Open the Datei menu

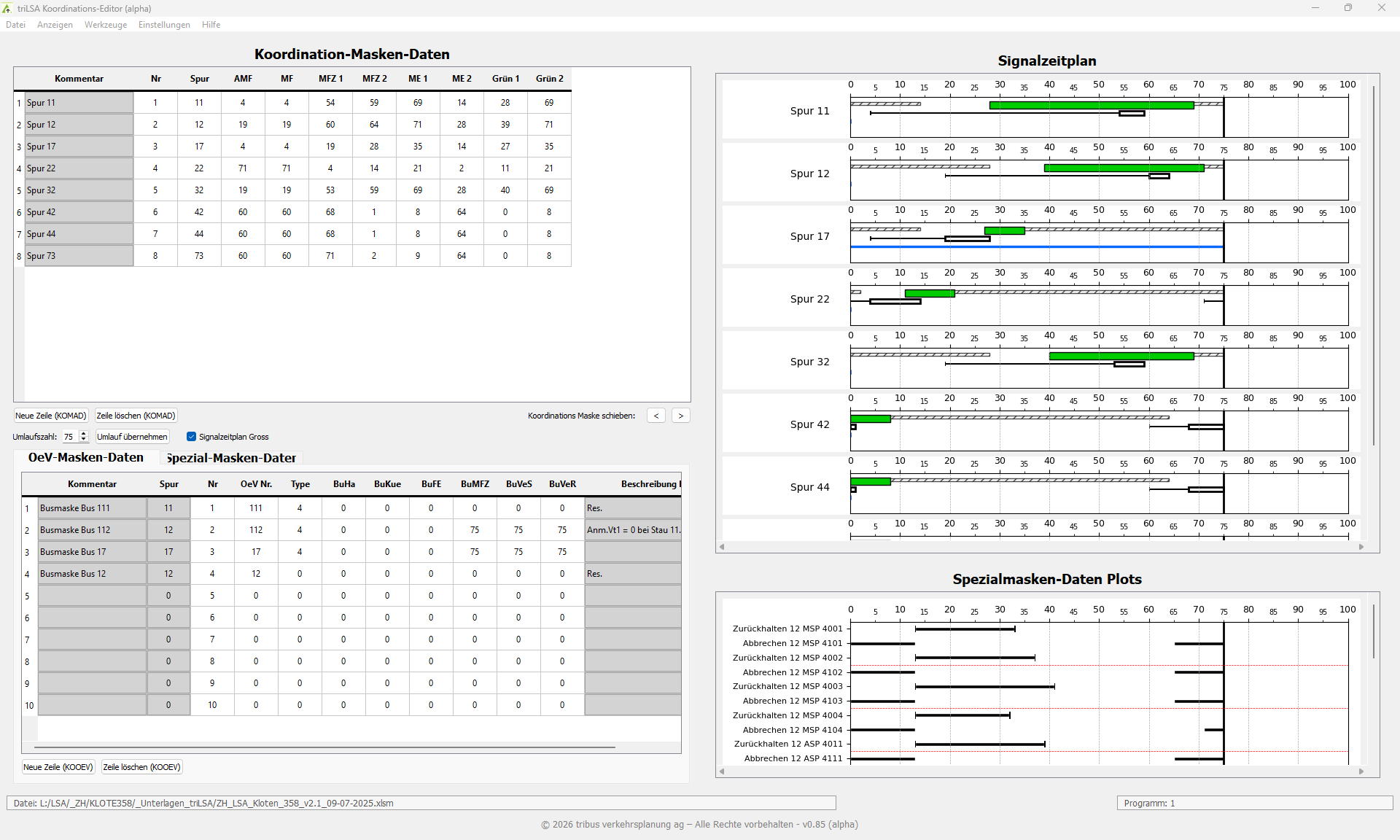click(15, 25)
